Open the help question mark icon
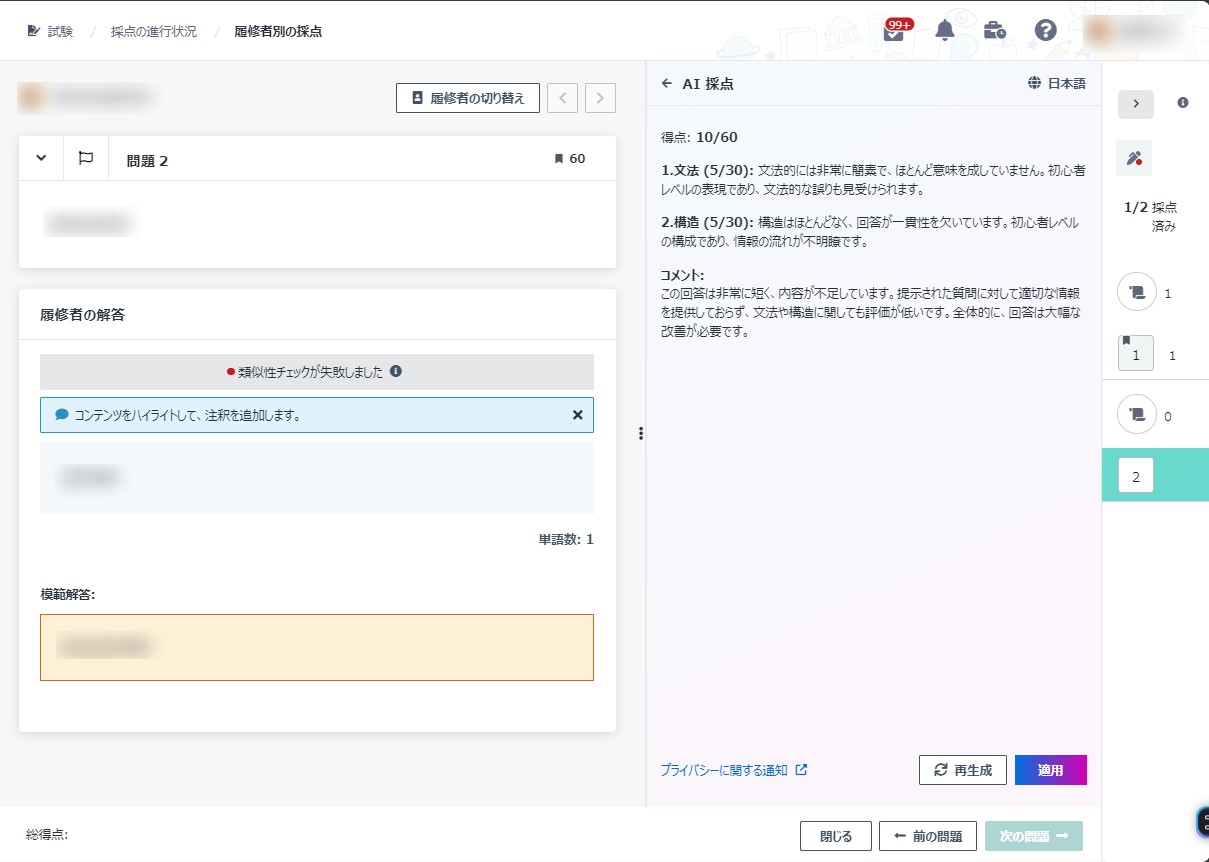This screenshot has width=1209, height=862. pos(1045,30)
